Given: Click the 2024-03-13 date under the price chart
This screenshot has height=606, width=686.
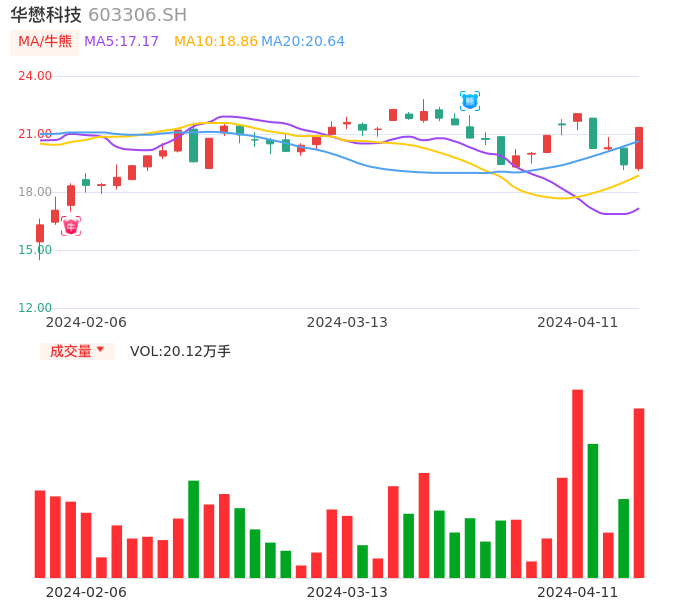Looking at the screenshot, I should point(347,322).
